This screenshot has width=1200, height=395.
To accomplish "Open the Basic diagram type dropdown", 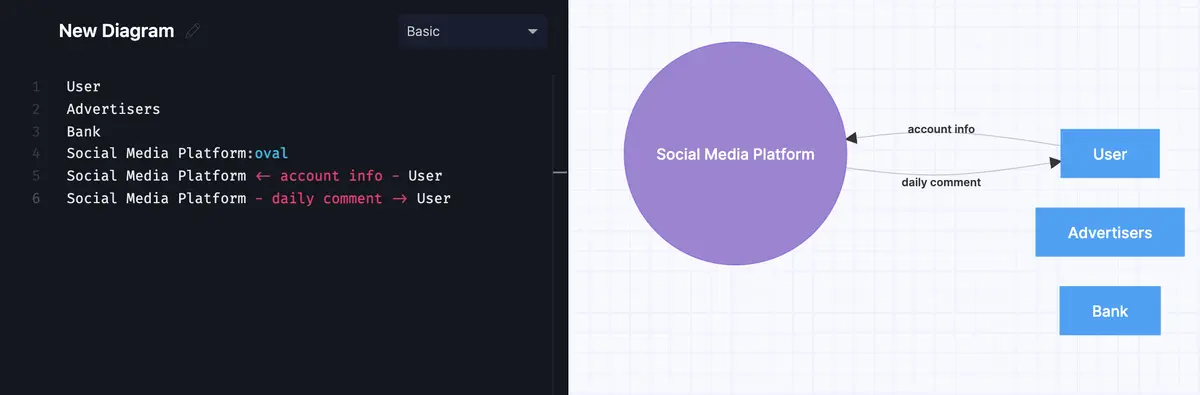I will [x=472, y=31].
